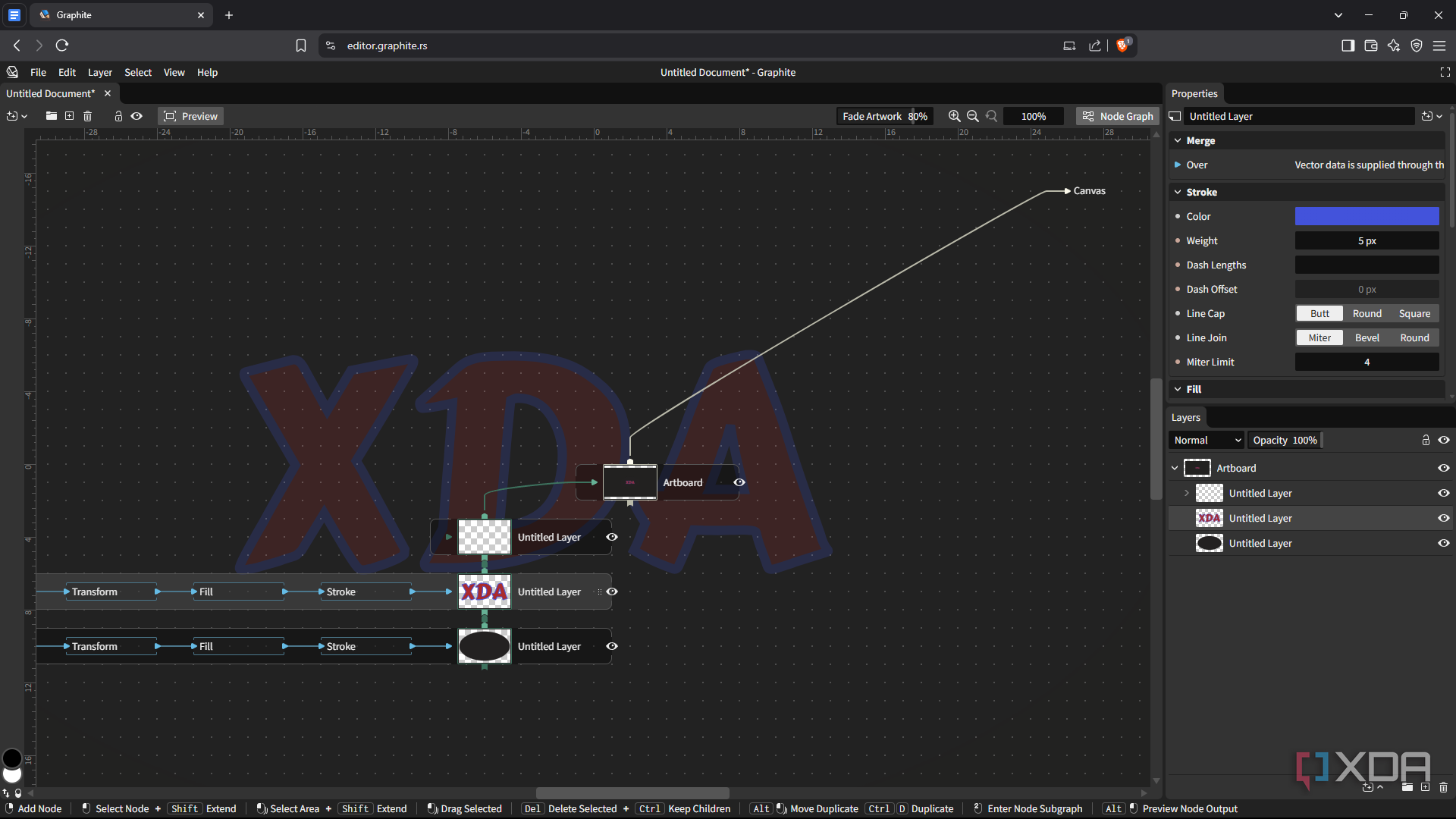Enter fullscreen with the top-right corner icon
Screen dimensions: 1456x819
pos(1445,72)
